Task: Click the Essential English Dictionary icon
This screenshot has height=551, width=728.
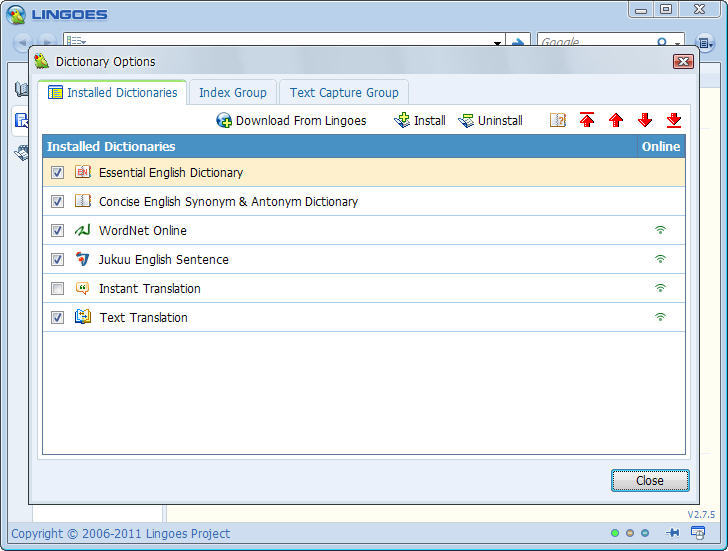Action: click(83, 172)
